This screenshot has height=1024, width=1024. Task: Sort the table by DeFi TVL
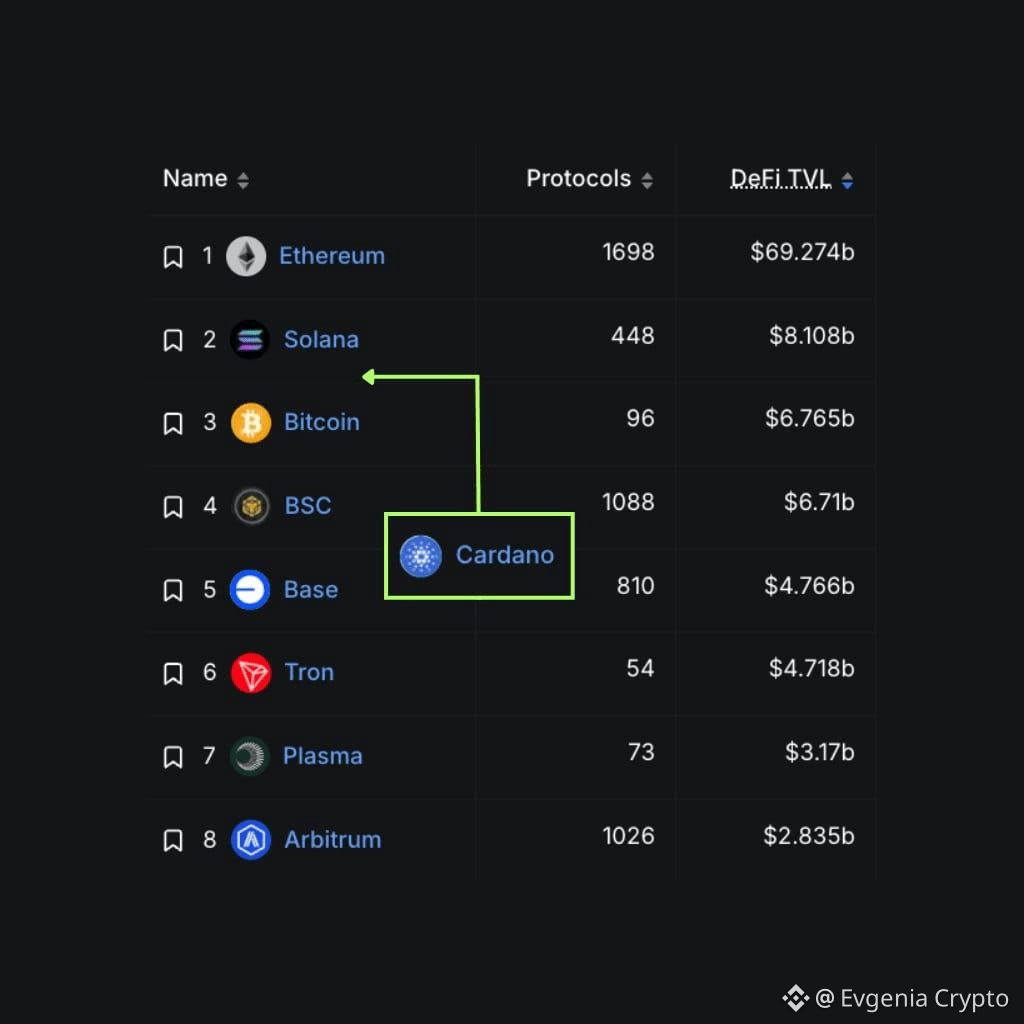click(x=846, y=178)
